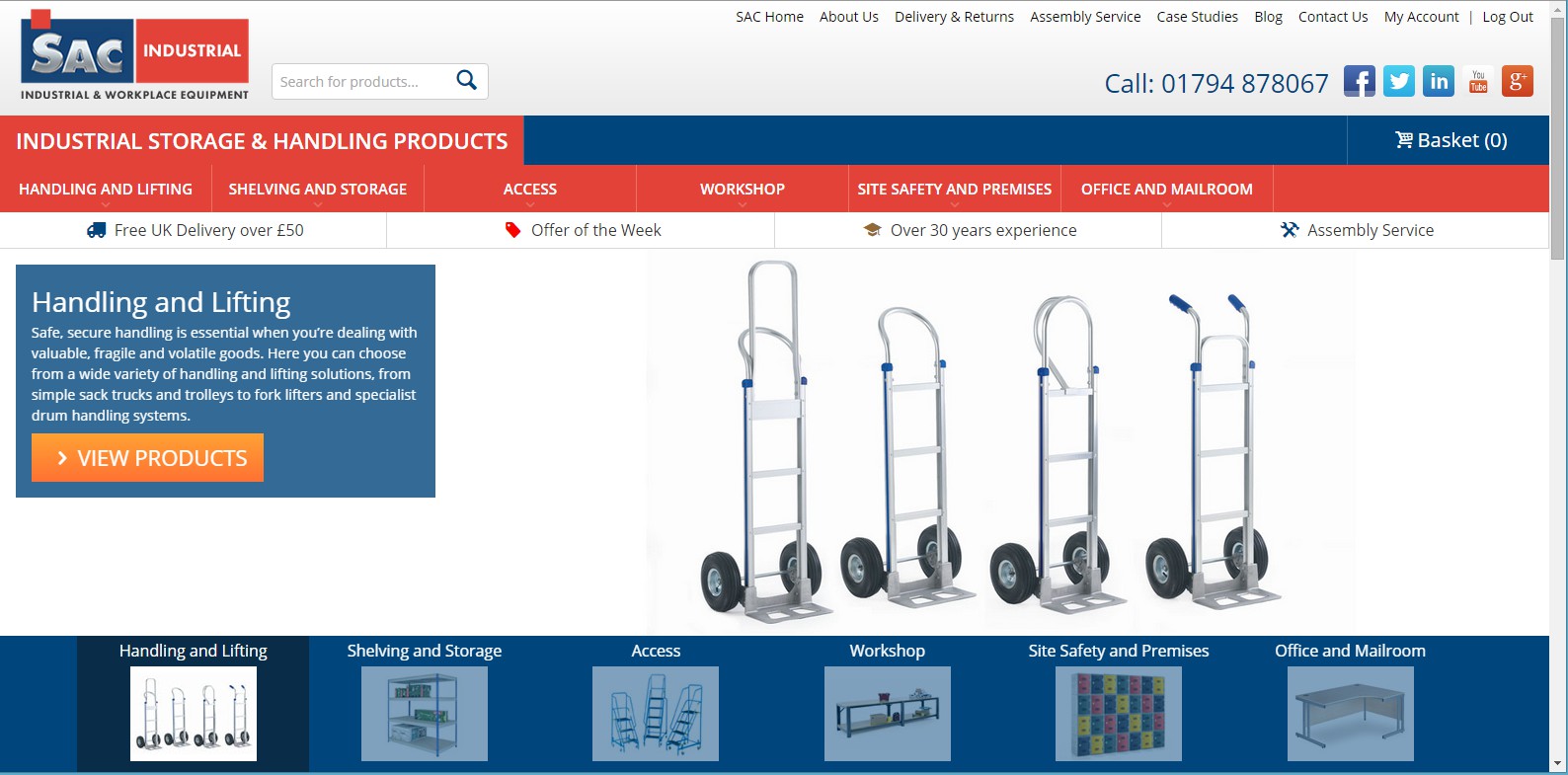Go to My Account
This screenshot has height=775, width=1568.
(1421, 17)
